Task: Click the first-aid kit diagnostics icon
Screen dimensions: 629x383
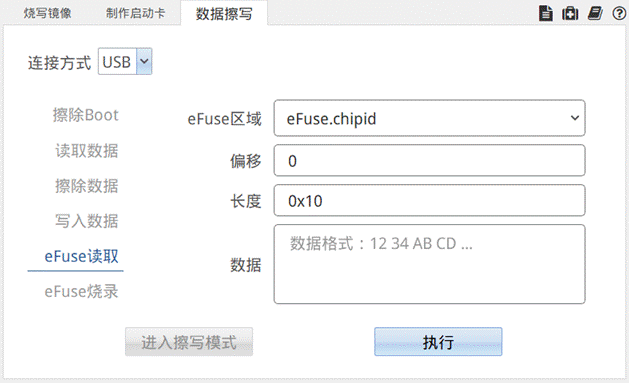Action: point(570,13)
